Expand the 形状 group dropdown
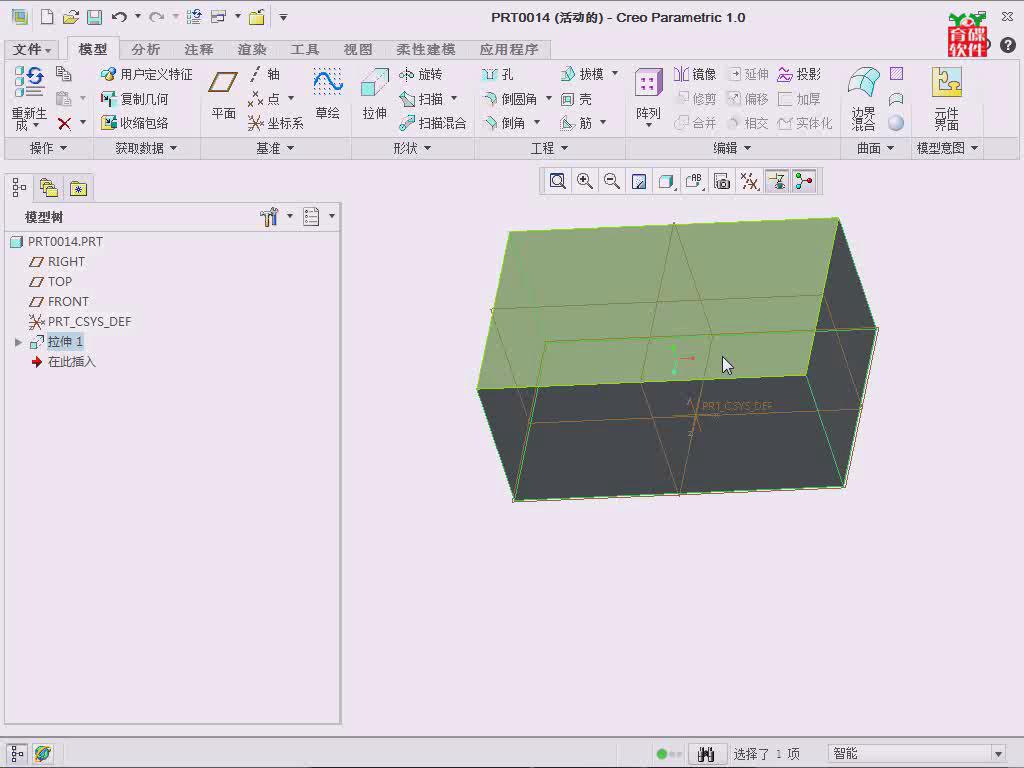 click(412, 148)
